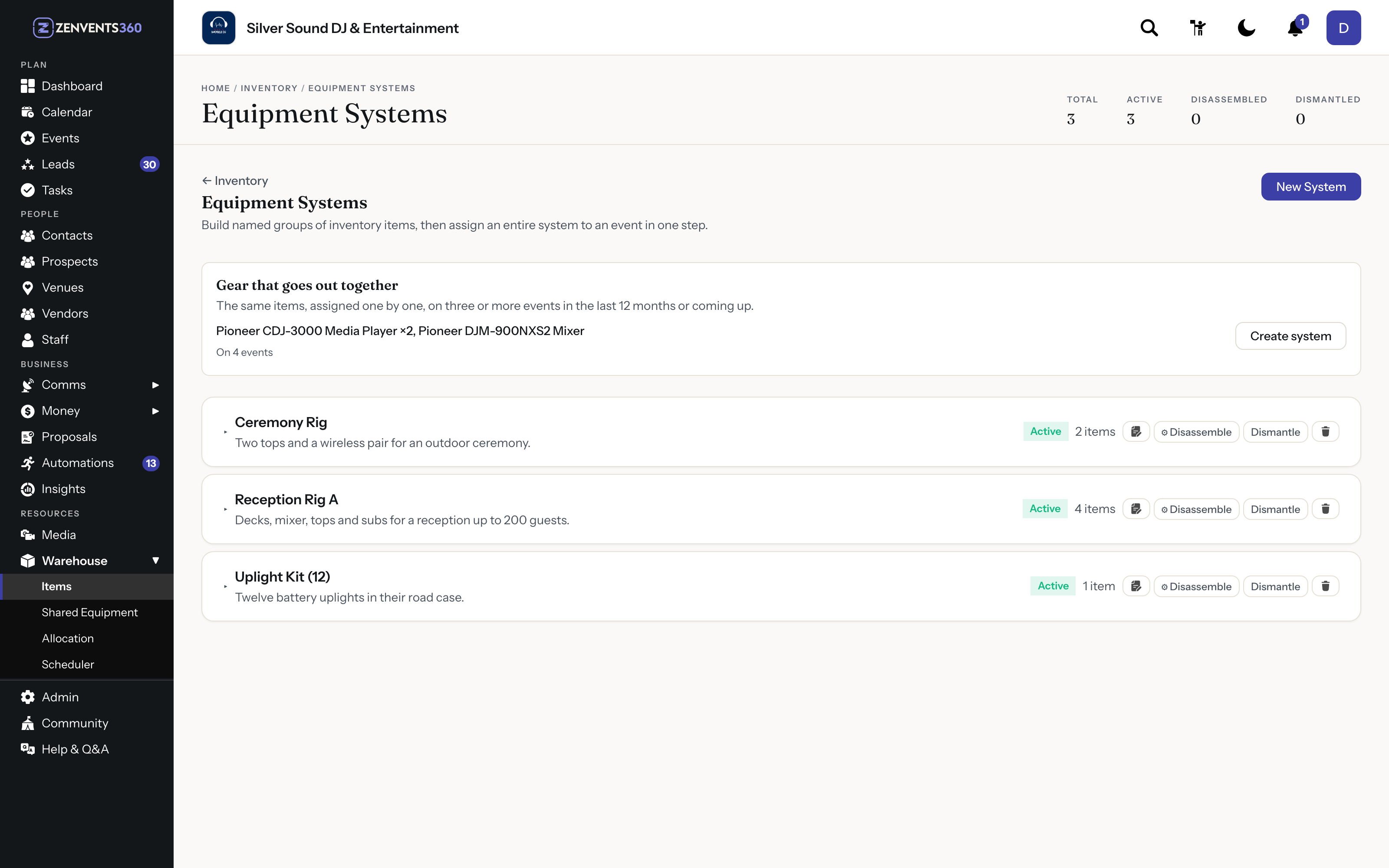The image size is (1389, 868).
Task: Collapse the Warehouse submenu arrow
Action: [x=155, y=561]
